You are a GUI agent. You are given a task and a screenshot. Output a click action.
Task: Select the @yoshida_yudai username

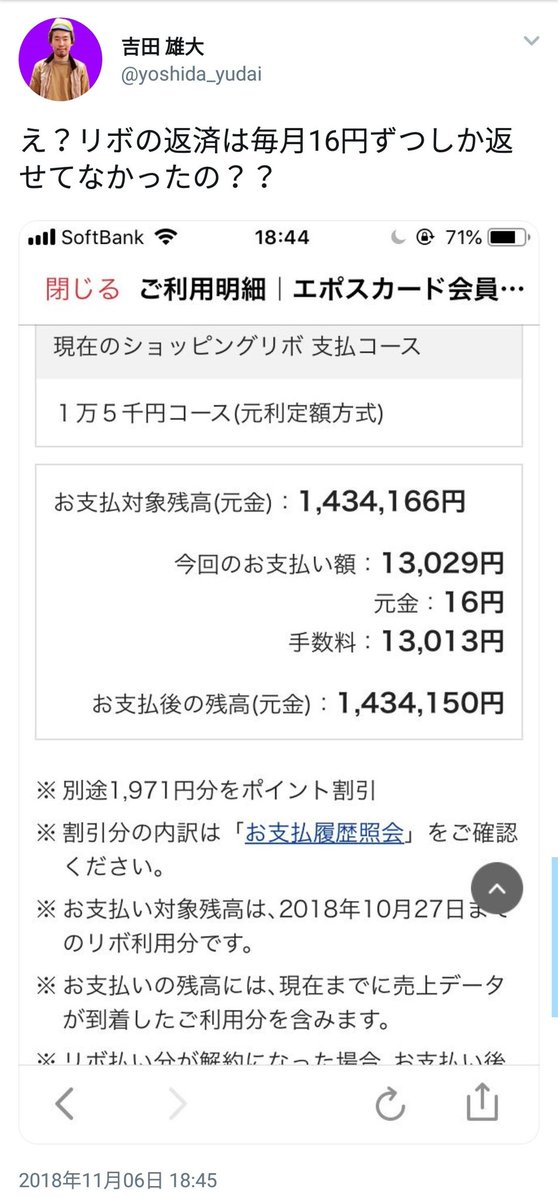[x=192, y=74]
